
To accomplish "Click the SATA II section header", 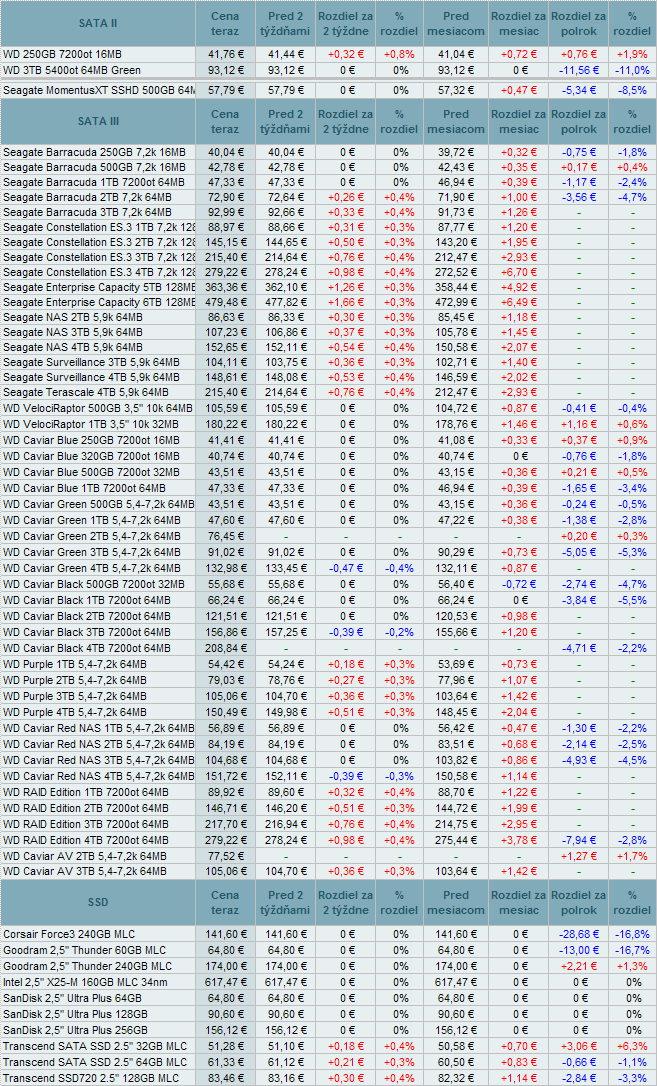I will 98,23.
